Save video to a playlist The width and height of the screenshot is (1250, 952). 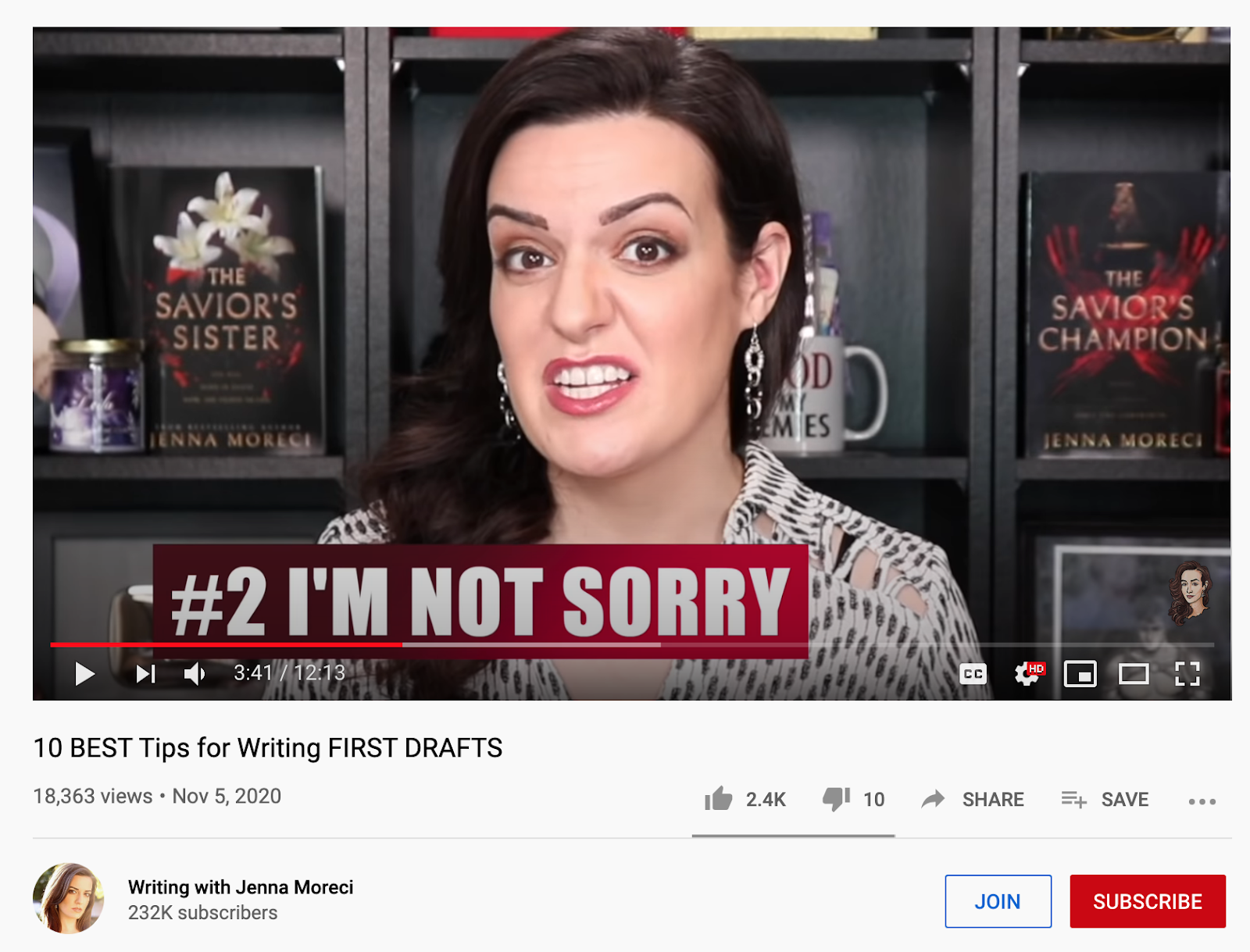pyautogui.click(x=1105, y=799)
